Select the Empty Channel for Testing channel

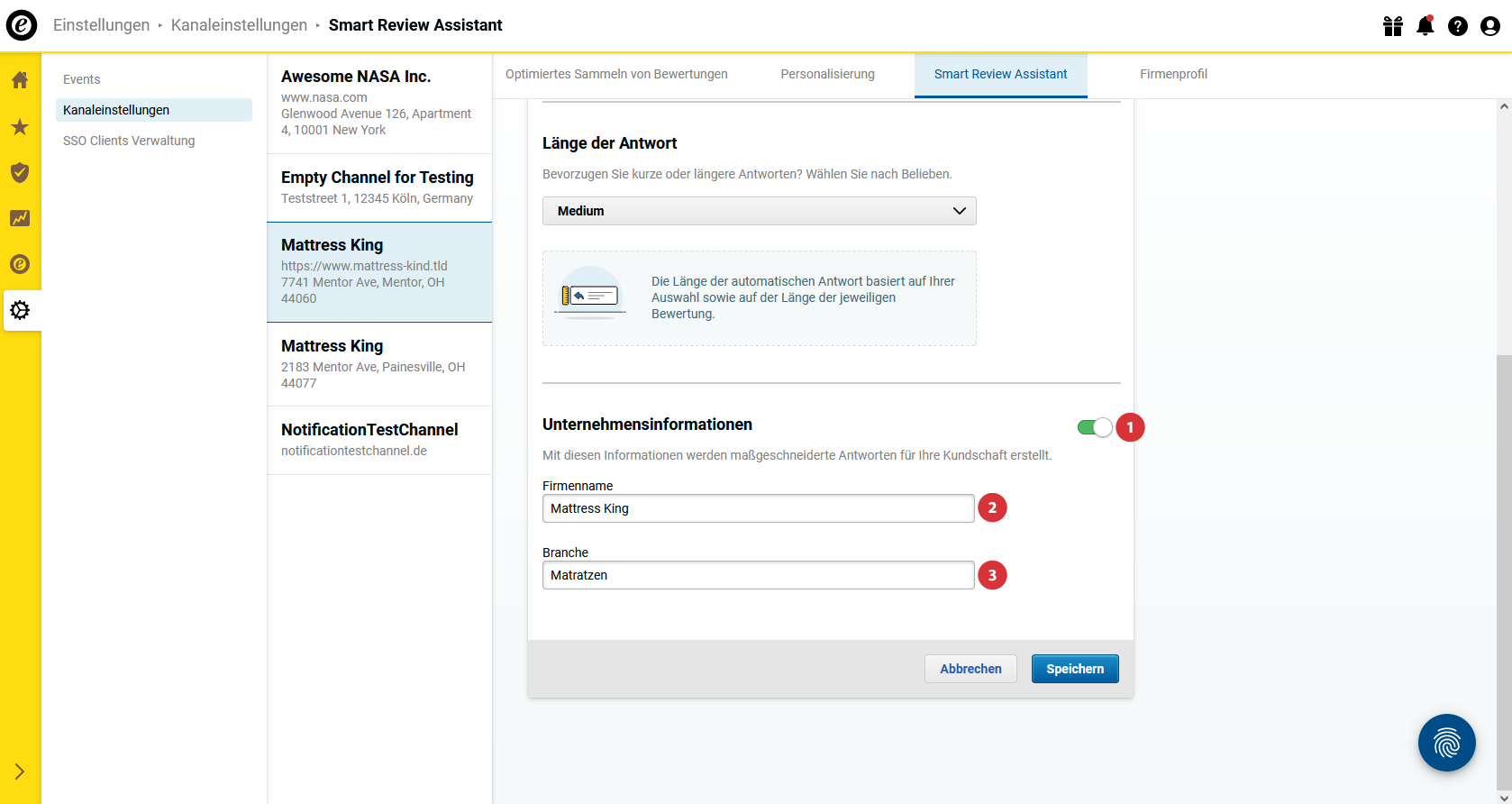click(x=379, y=187)
